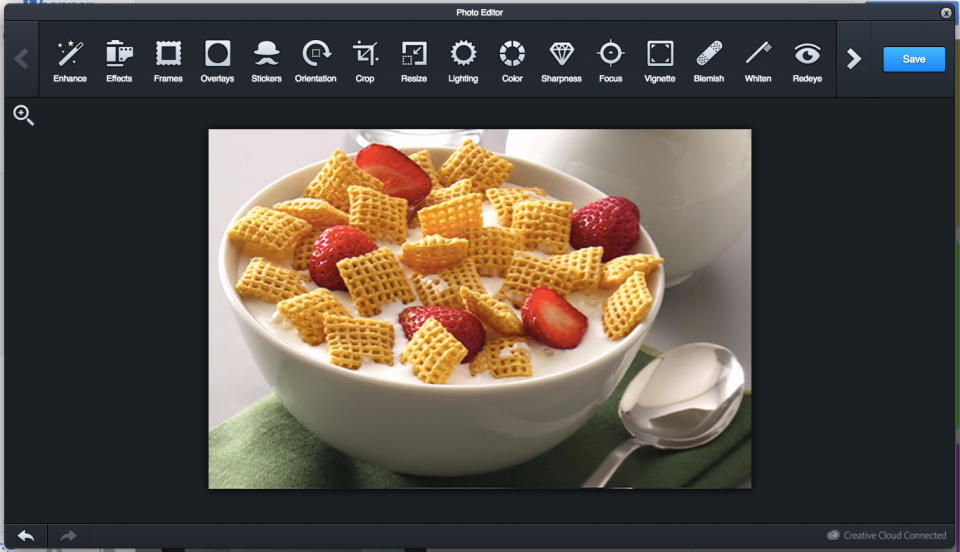Viewport: 960px width, 552px height.
Task: Undo the last edit
Action: [26, 536]
